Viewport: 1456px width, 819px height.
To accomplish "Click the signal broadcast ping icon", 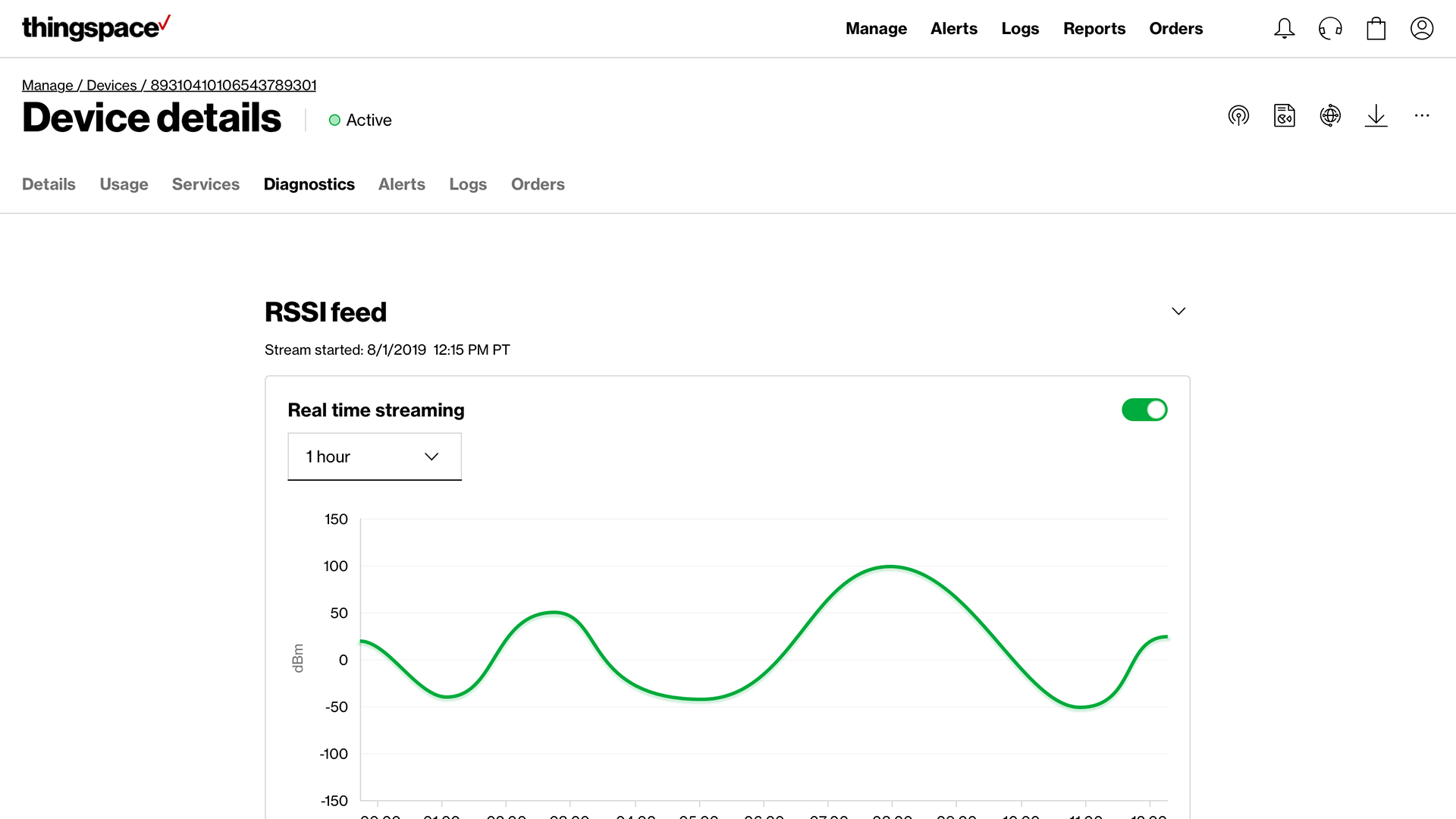I will pos(1238,116).
